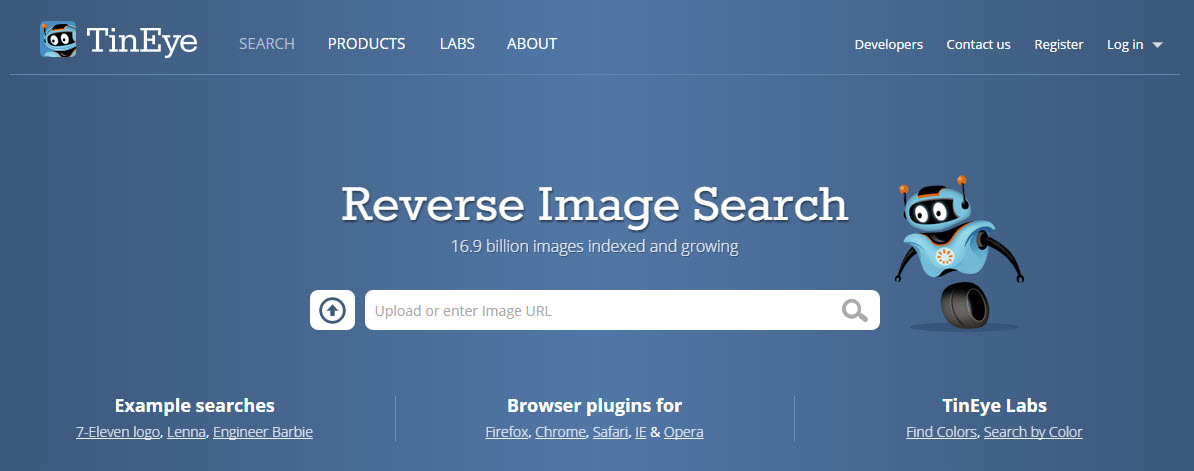This screenshot has height=471, width=1194.
Task: Get the Opera browser plugin
Action: pos(684,432)
